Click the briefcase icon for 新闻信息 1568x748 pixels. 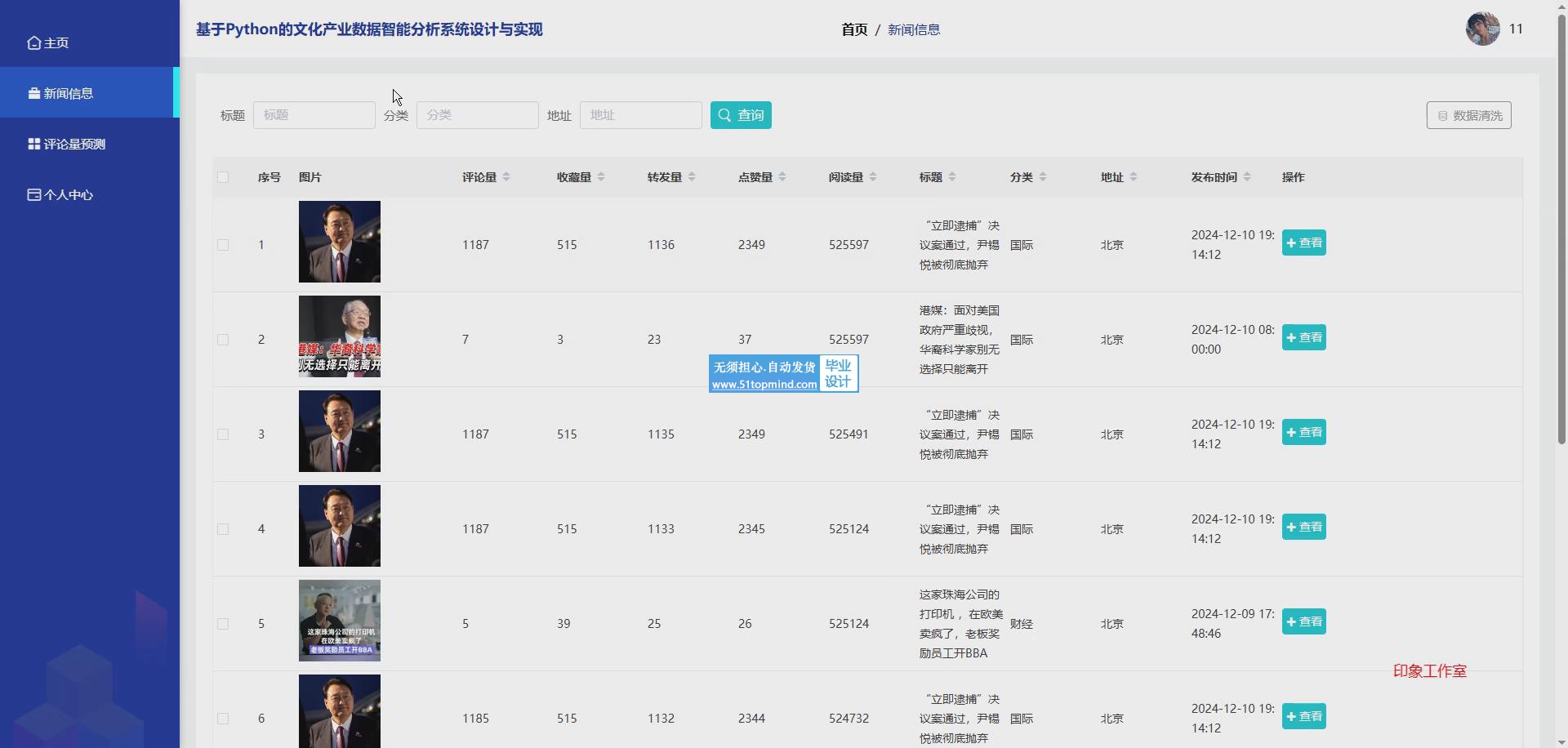[x=33, y=94]
